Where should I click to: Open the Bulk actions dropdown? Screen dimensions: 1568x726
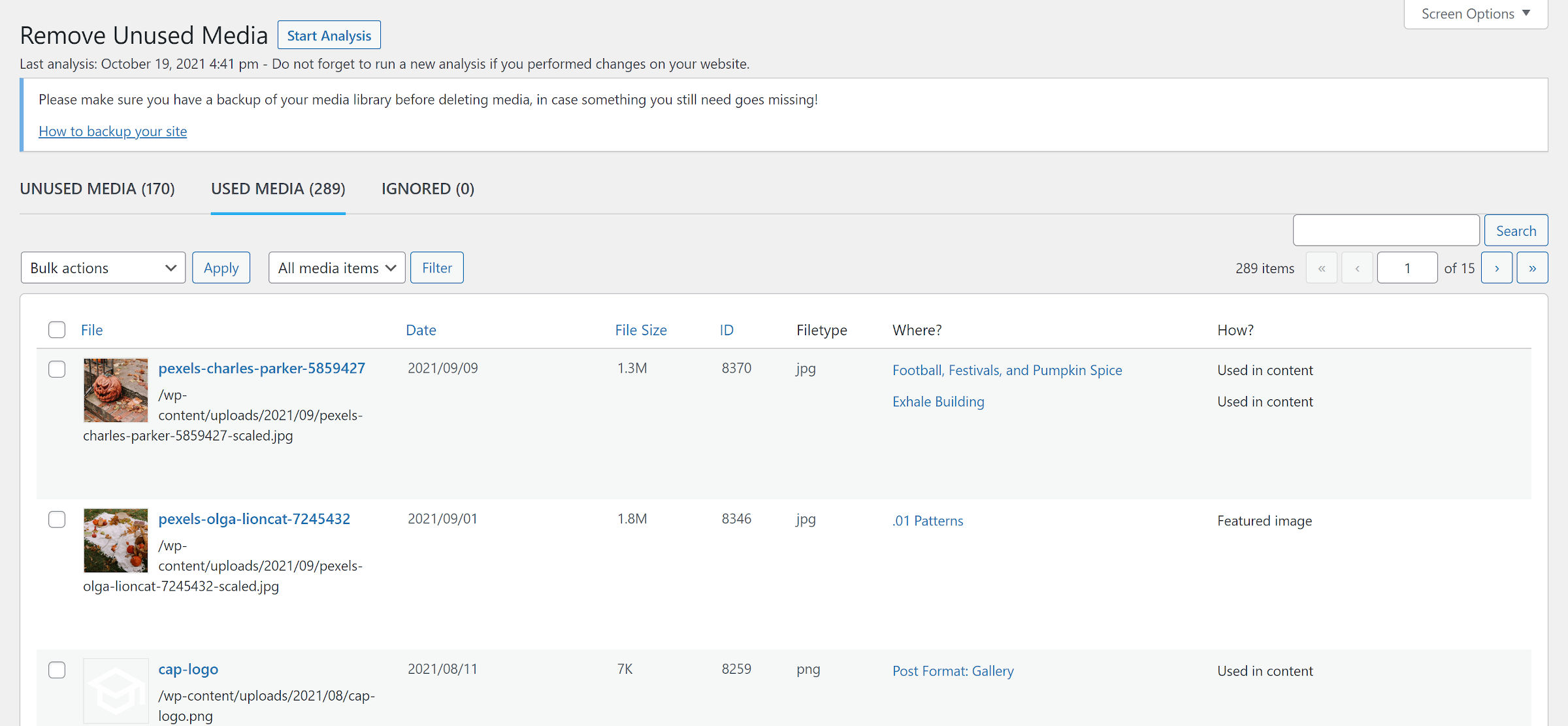pyautogui.click(x=103, y=267)
